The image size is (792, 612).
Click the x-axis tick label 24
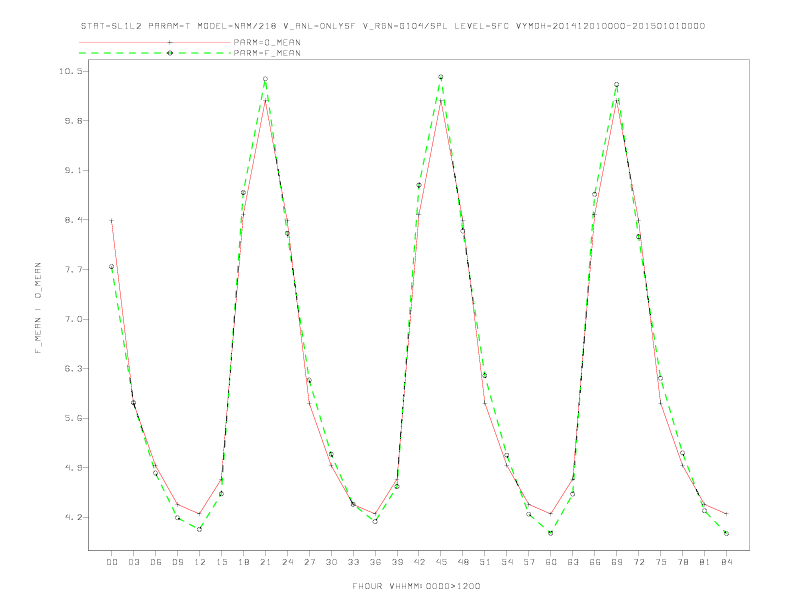[x=287, y=562]
